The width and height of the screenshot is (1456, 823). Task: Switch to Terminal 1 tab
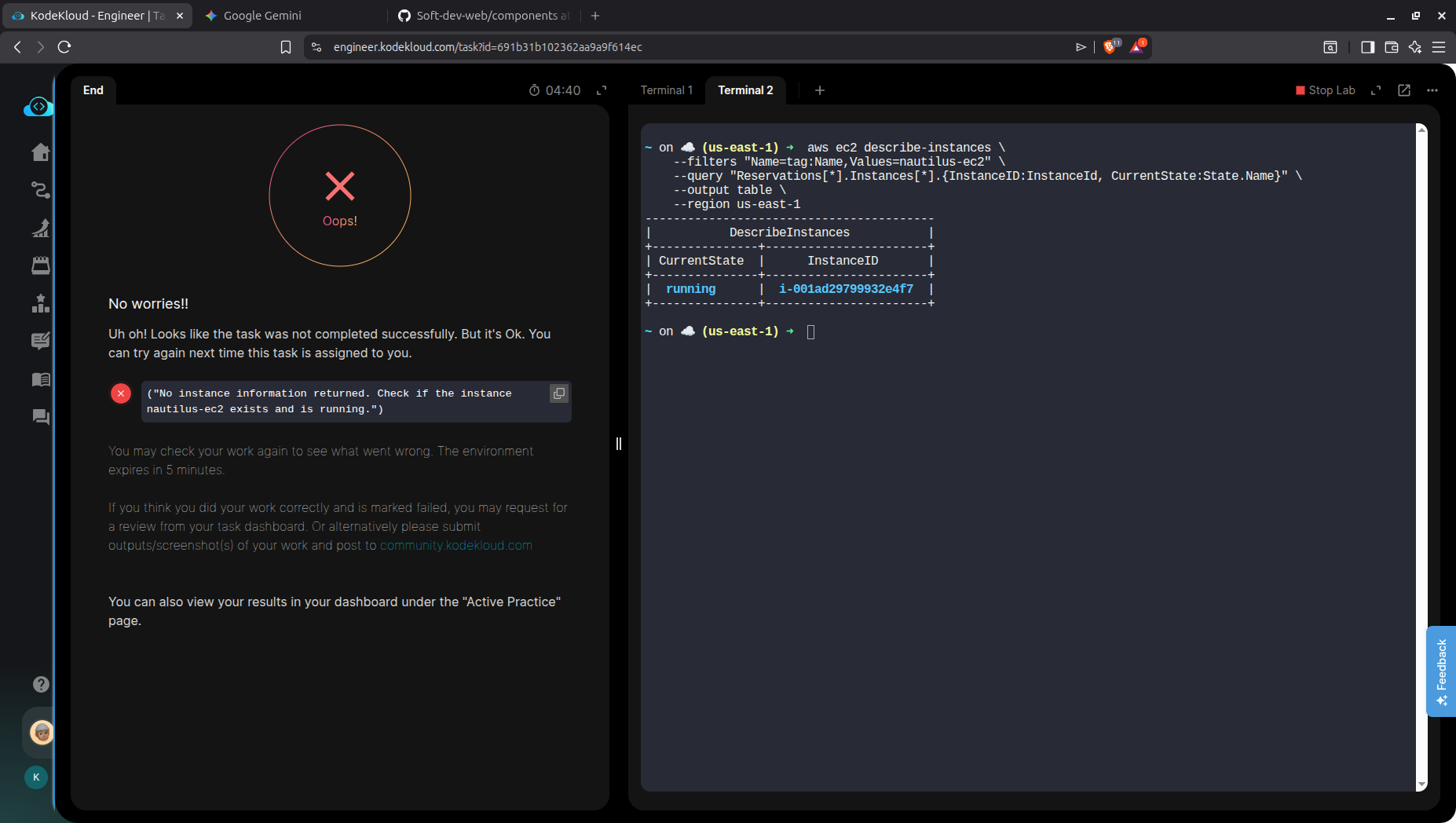pos(666,90)
